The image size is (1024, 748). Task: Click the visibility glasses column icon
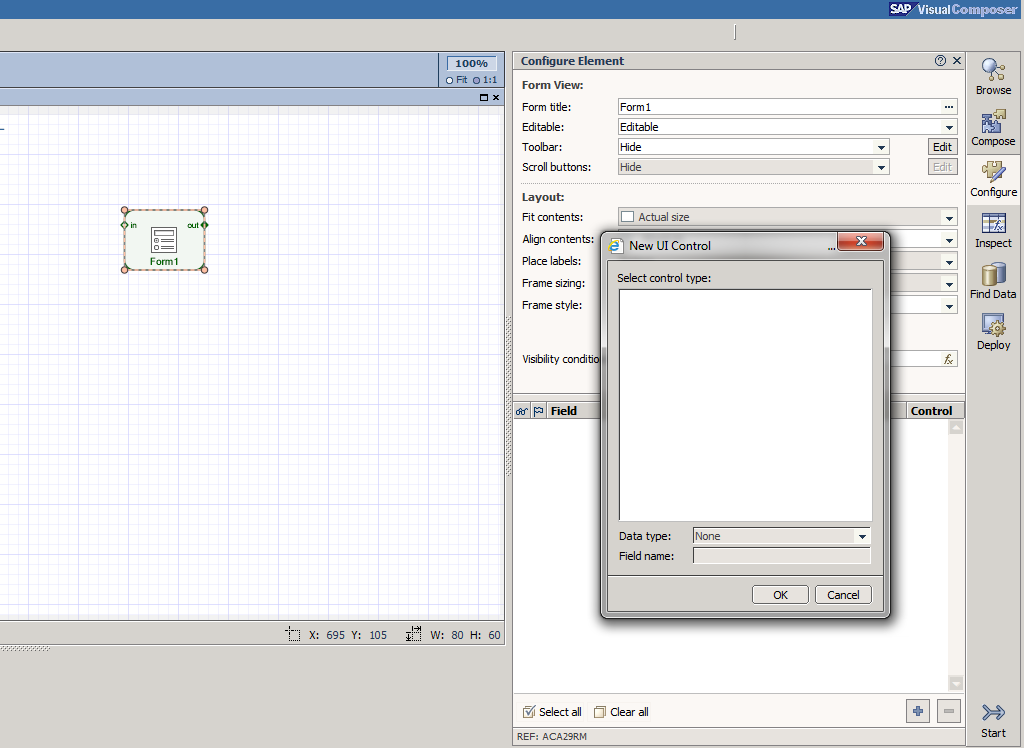522,411
